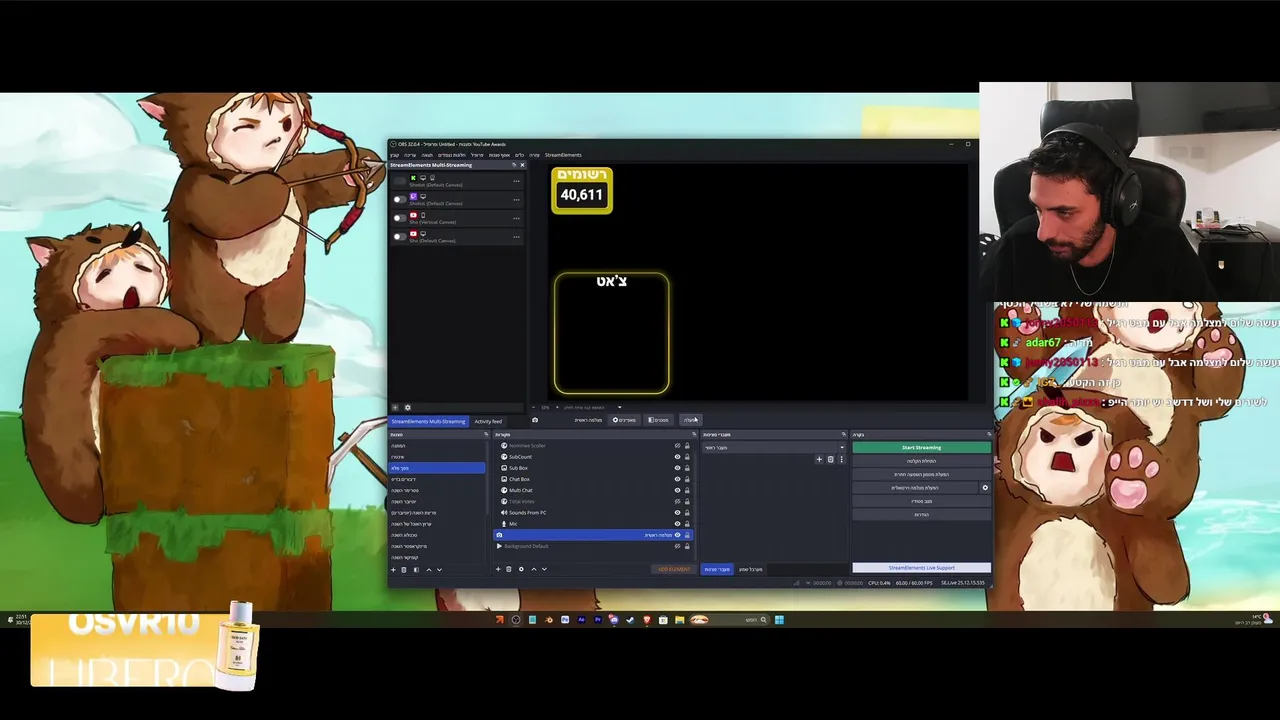Select the Chat Box source row

[x=592, y=479]
